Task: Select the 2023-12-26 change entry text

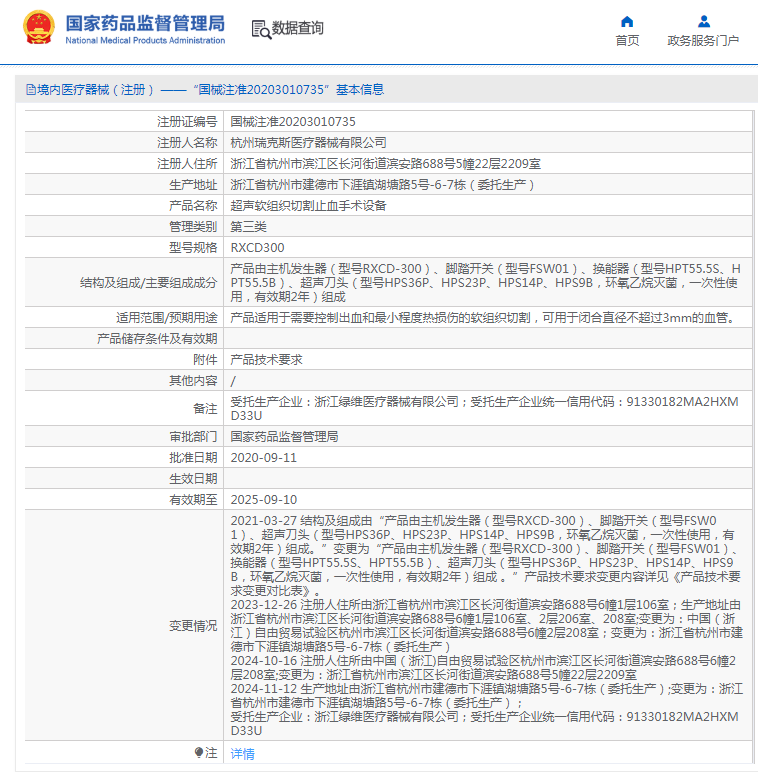Action: [x=486, y=625]
